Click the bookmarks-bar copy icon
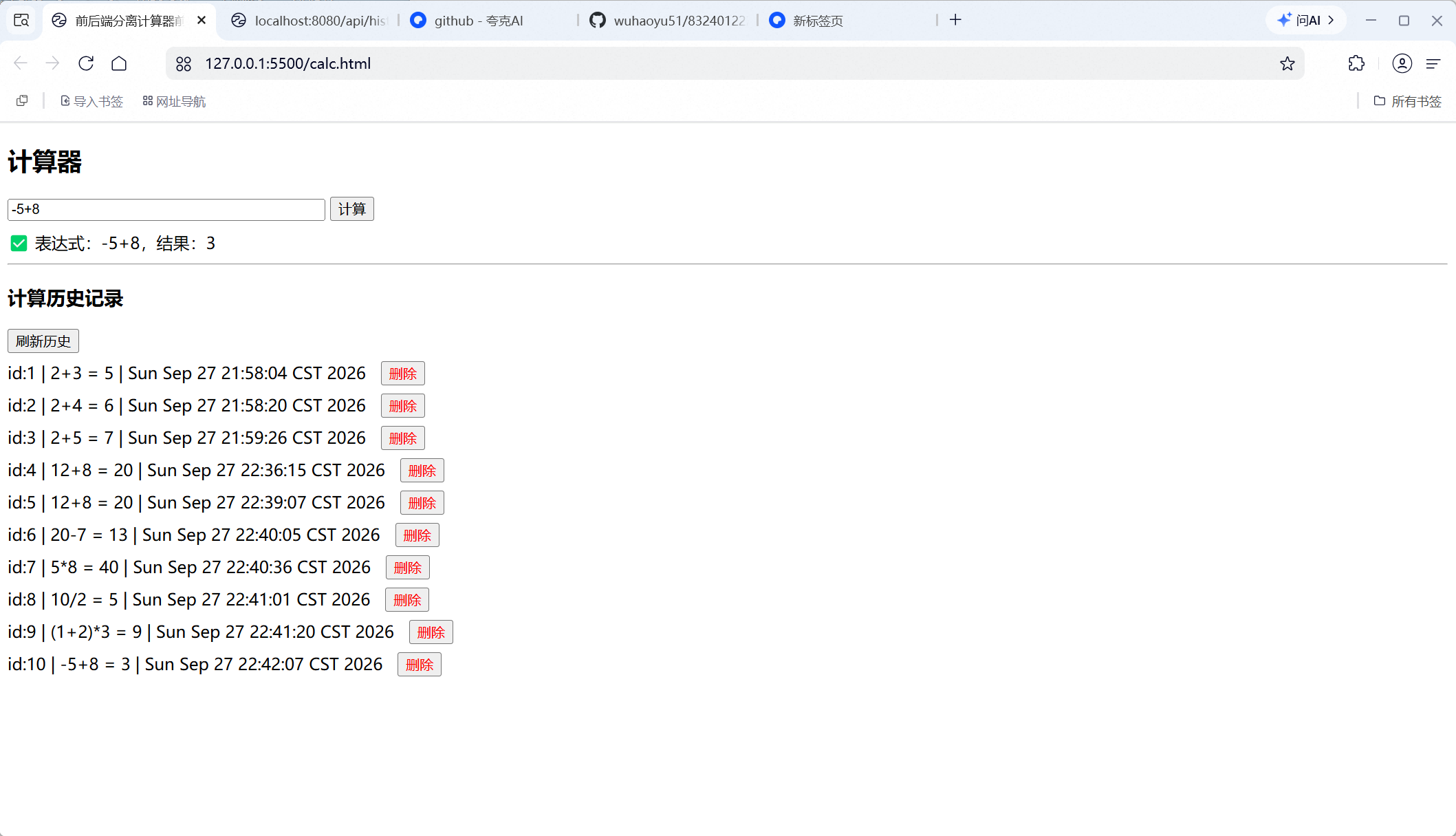 22,101
